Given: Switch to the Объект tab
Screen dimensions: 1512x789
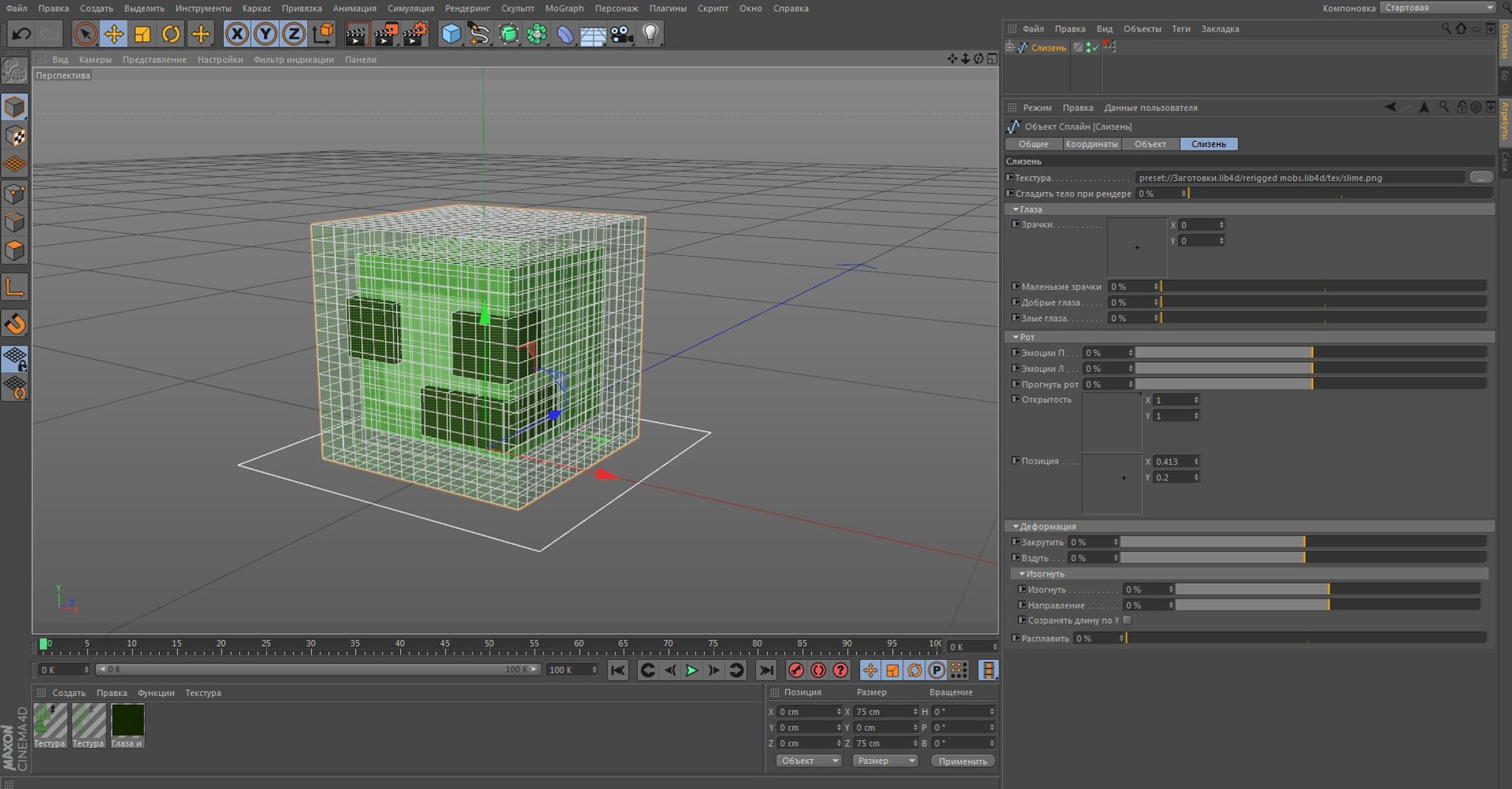Looking at the screenshot, I should point(1150,144).
